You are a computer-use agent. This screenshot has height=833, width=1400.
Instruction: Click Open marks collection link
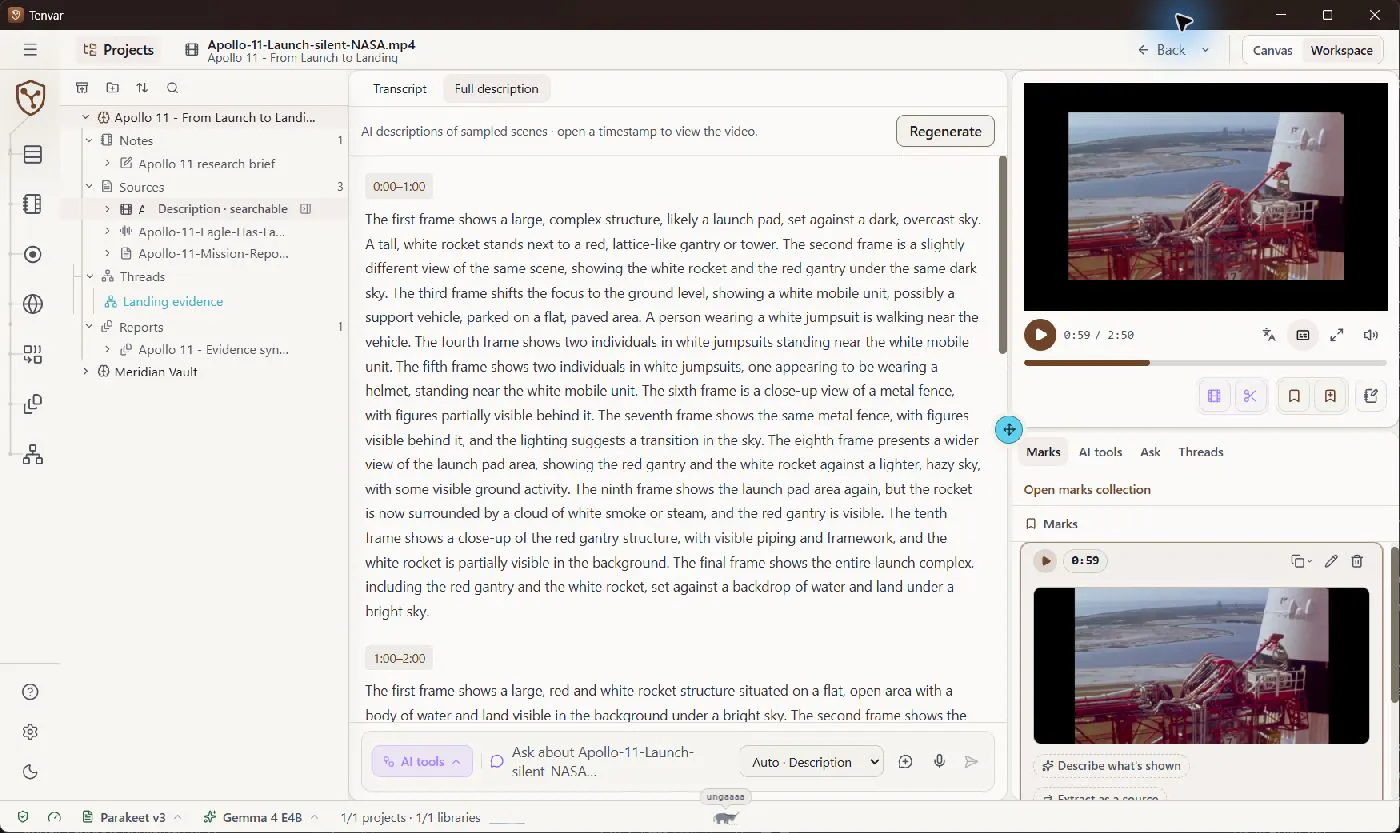point(1087,489)
